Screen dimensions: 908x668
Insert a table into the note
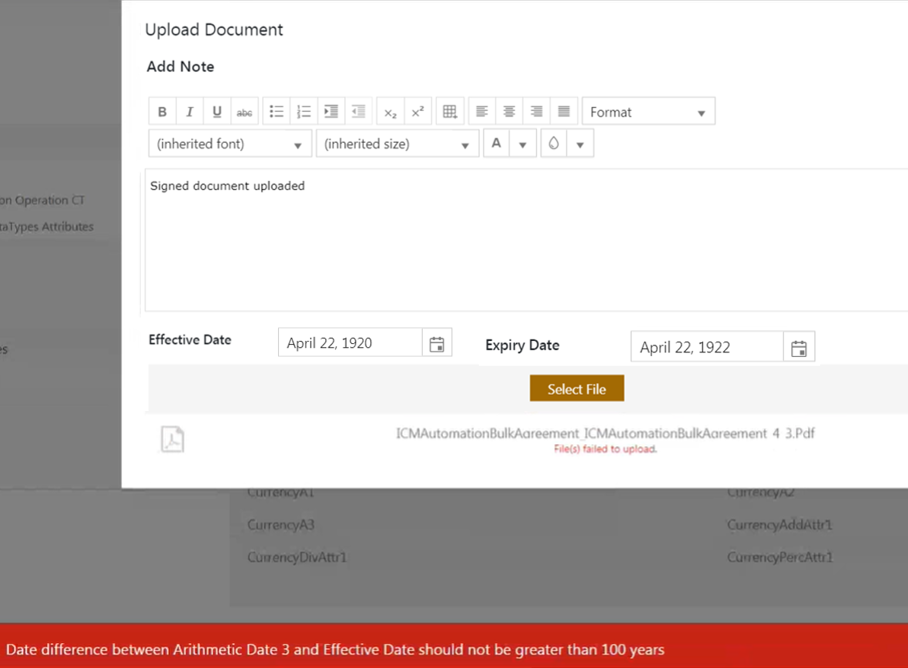coord(450,112)
